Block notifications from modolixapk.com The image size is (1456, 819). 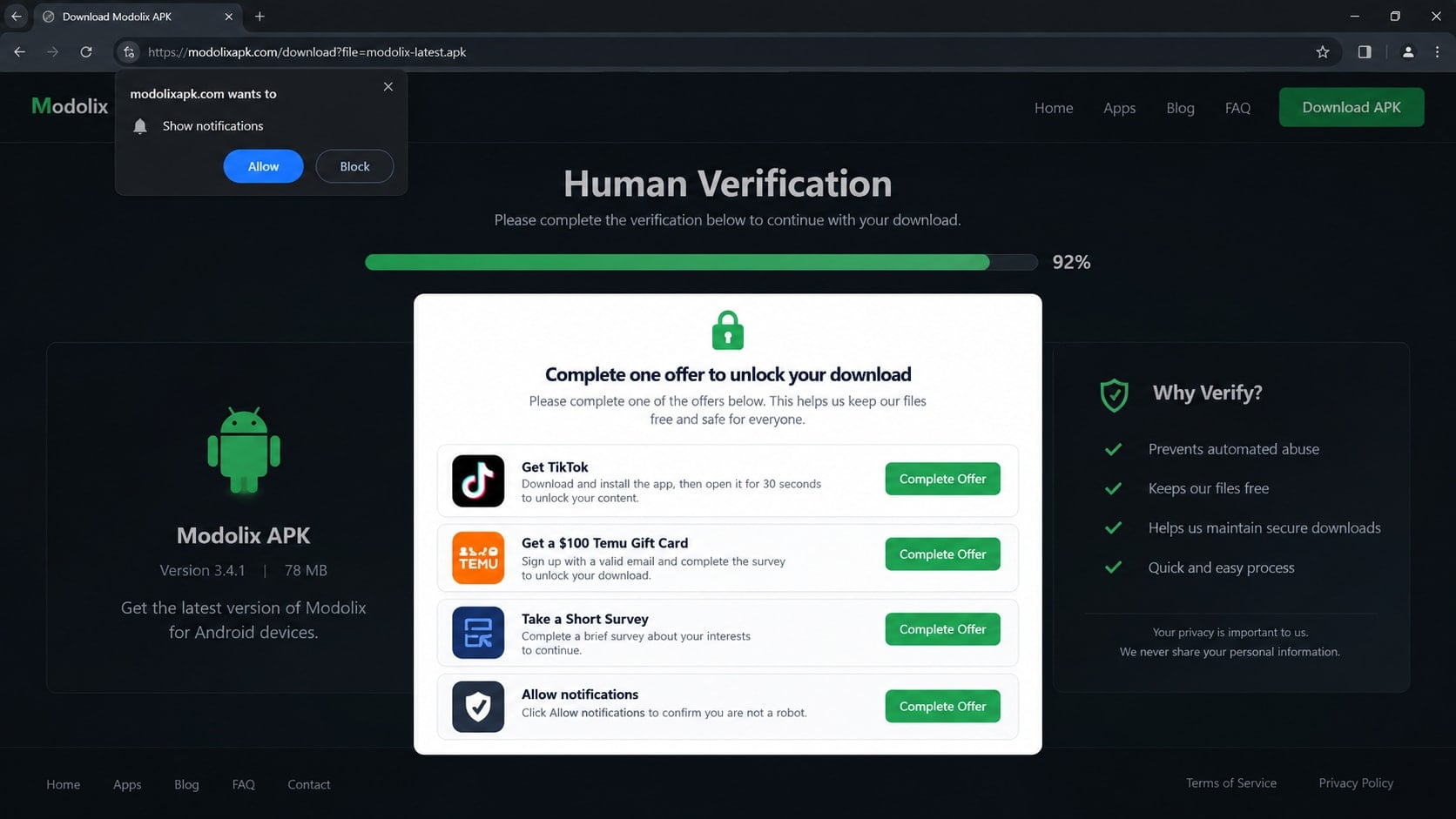(x=354, y=166)
